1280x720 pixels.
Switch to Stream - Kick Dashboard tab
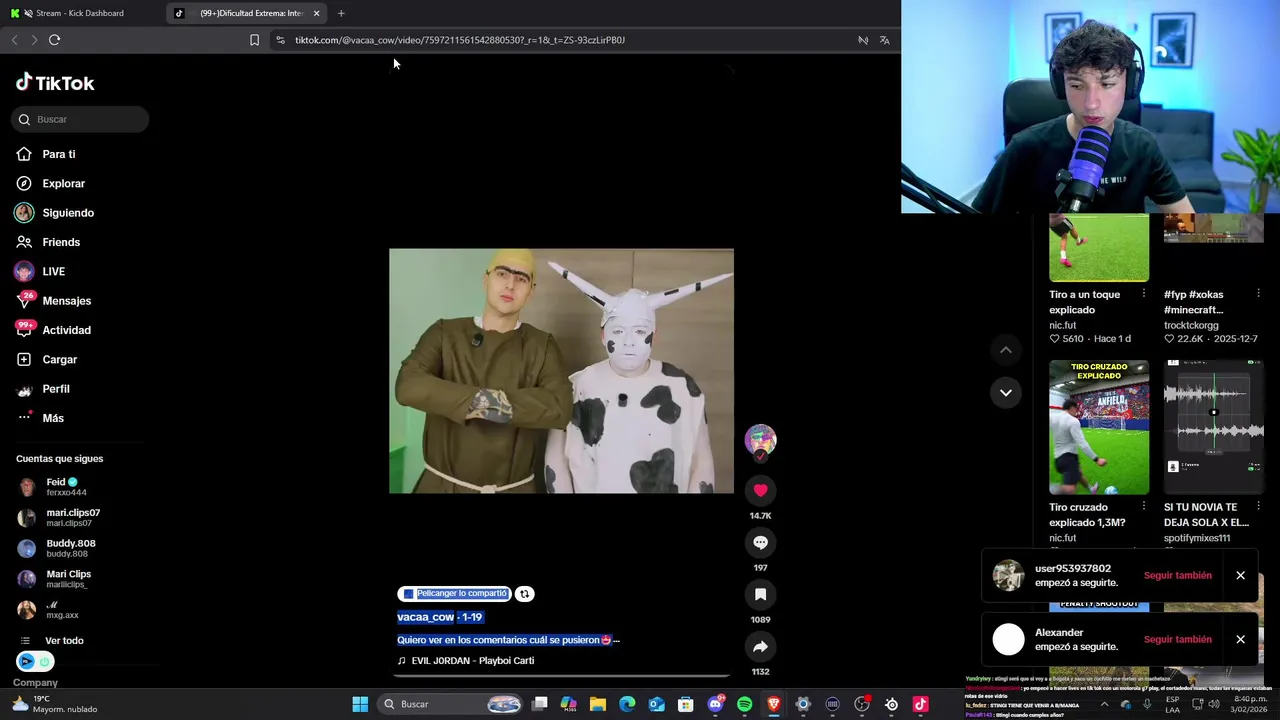click(x=80, y=13)
